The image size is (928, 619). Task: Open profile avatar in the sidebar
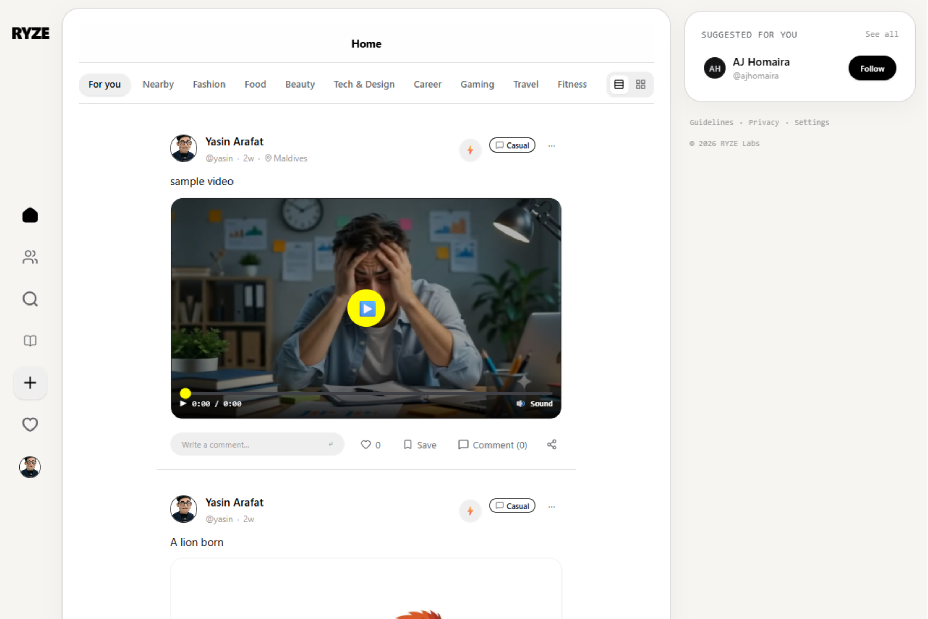click(x=30, y=467)
